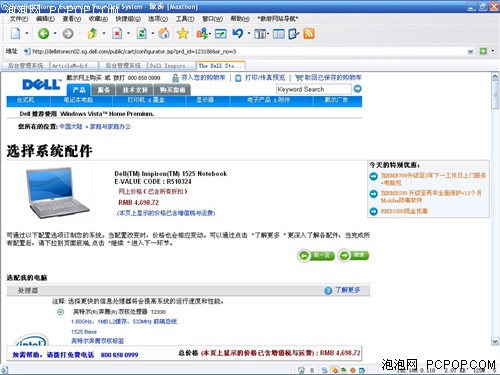Screen dimensions: 500x375
Task: Open dropdown arrow next to Stop icon
Action: coord(128,34)
